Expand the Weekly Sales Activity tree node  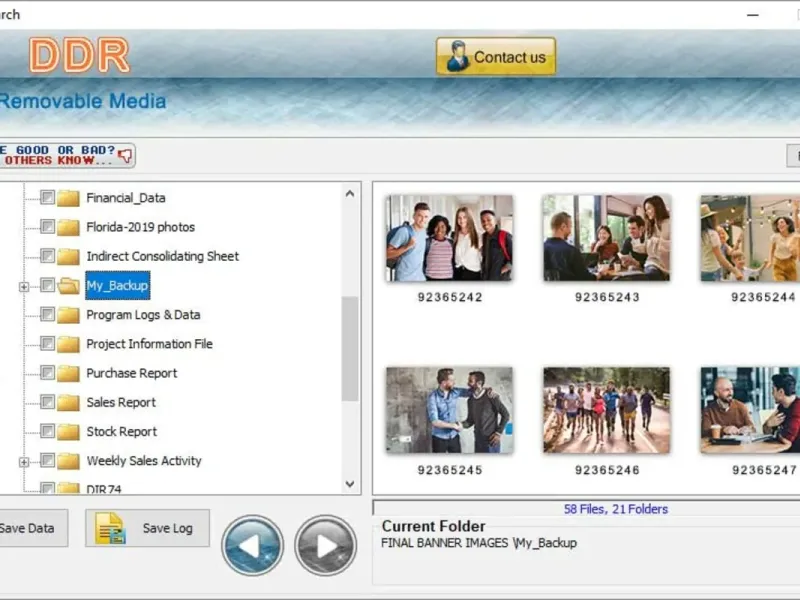tap(23, 462)
